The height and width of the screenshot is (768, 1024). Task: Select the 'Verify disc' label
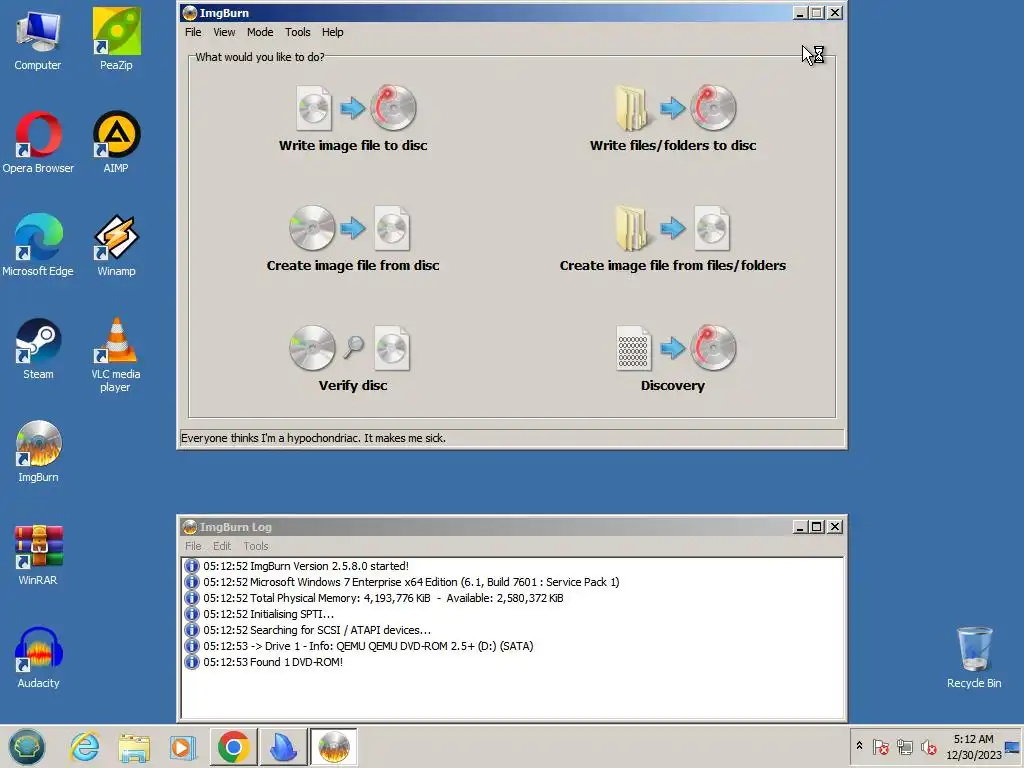point(353,386)
